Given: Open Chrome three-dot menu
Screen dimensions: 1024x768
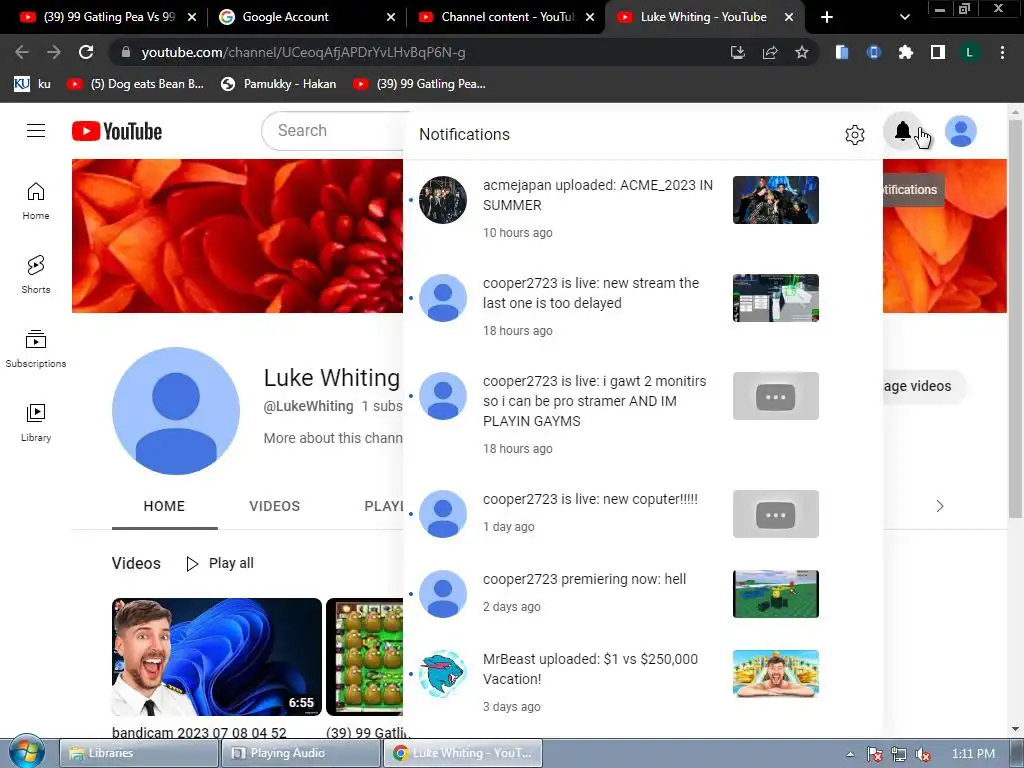Looking at the screenshot, I should coord(1002,52).
